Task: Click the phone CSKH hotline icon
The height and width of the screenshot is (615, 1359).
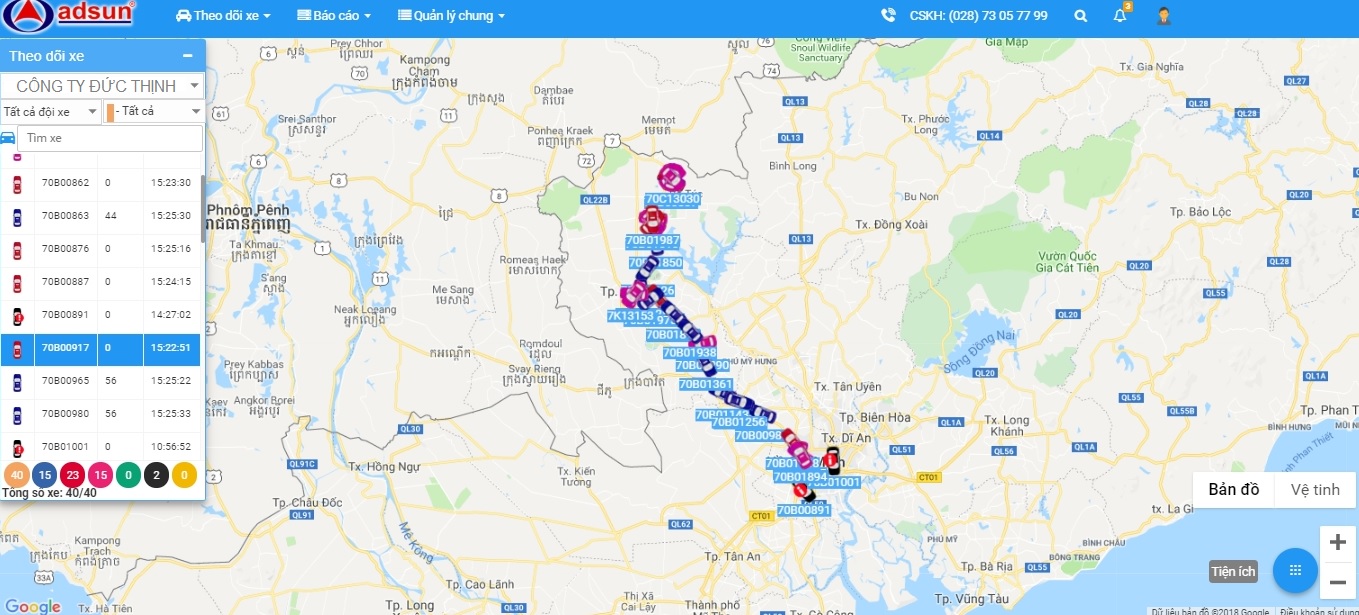Action: click(888, 16)
